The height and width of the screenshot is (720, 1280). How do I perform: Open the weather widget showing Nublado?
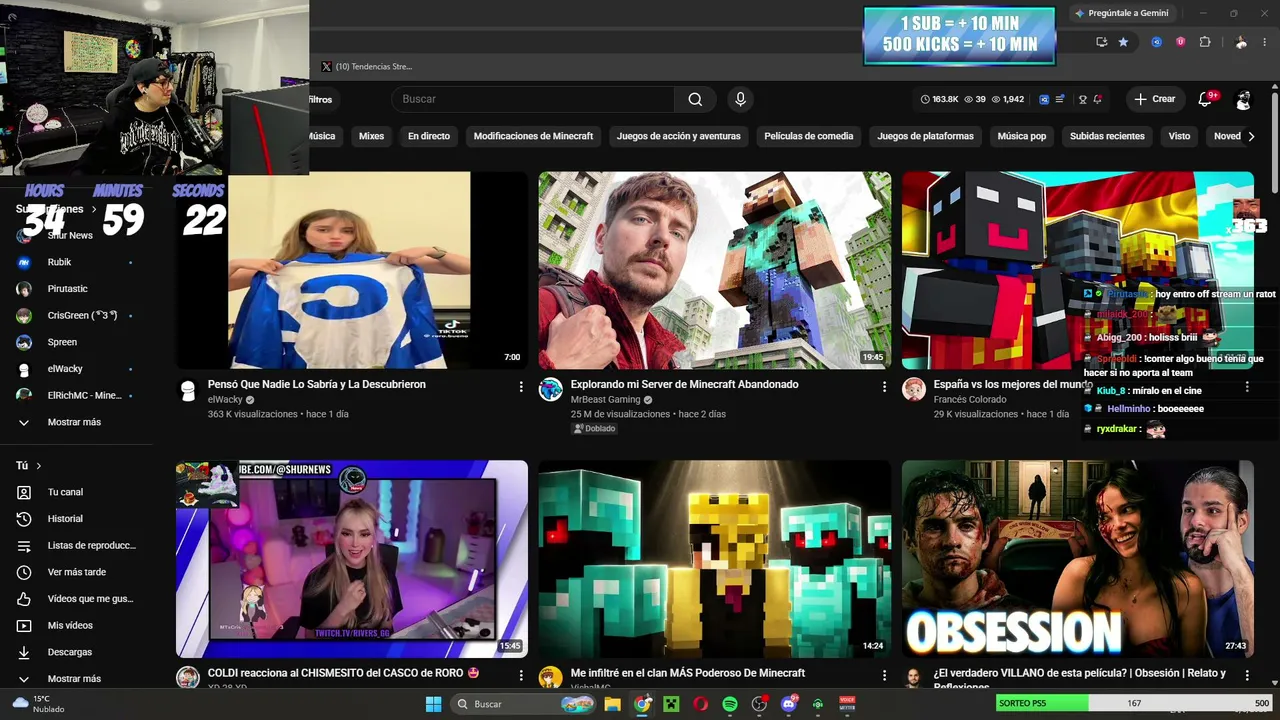38,704
